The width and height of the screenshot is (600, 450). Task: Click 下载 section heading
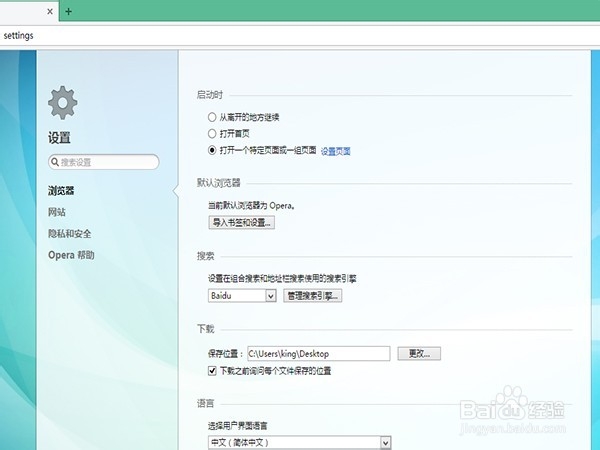205,329
